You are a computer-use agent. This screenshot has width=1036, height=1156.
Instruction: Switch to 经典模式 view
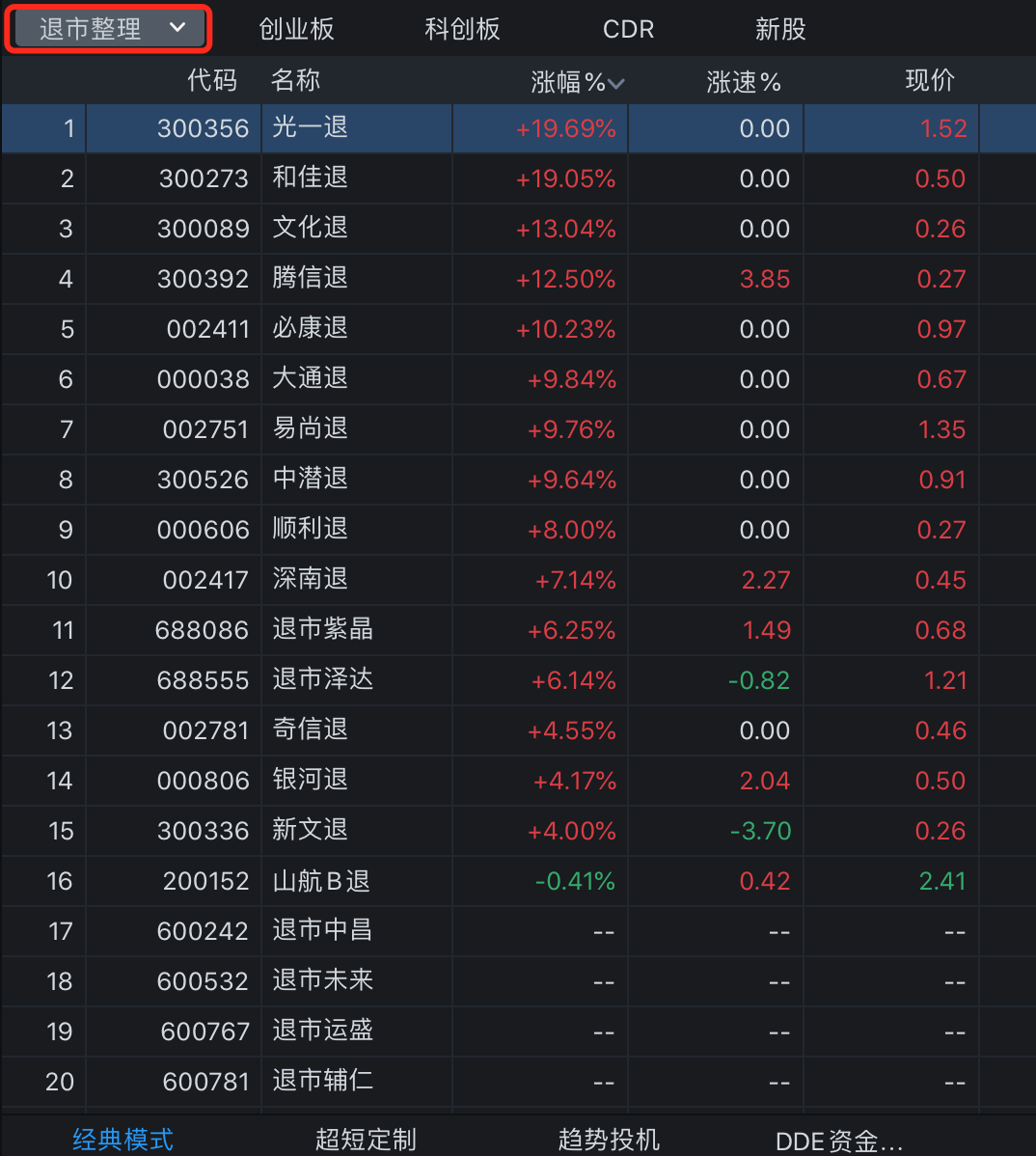point(123,1140)
